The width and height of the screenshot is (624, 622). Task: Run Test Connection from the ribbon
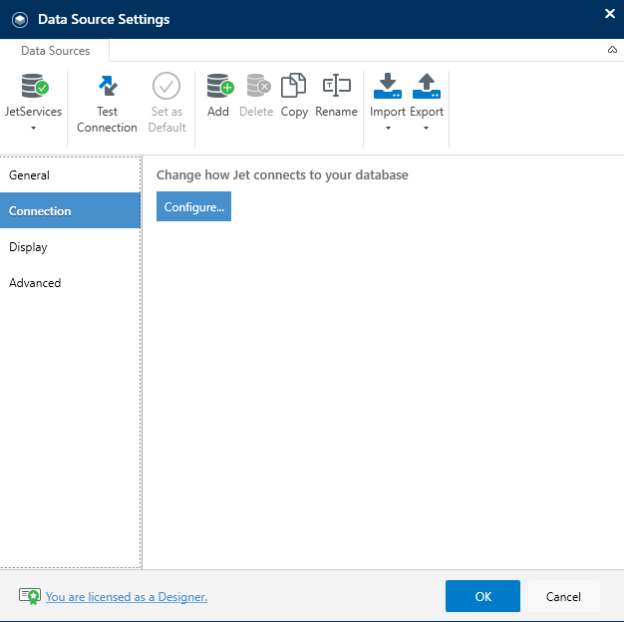(x=107, y=103)
